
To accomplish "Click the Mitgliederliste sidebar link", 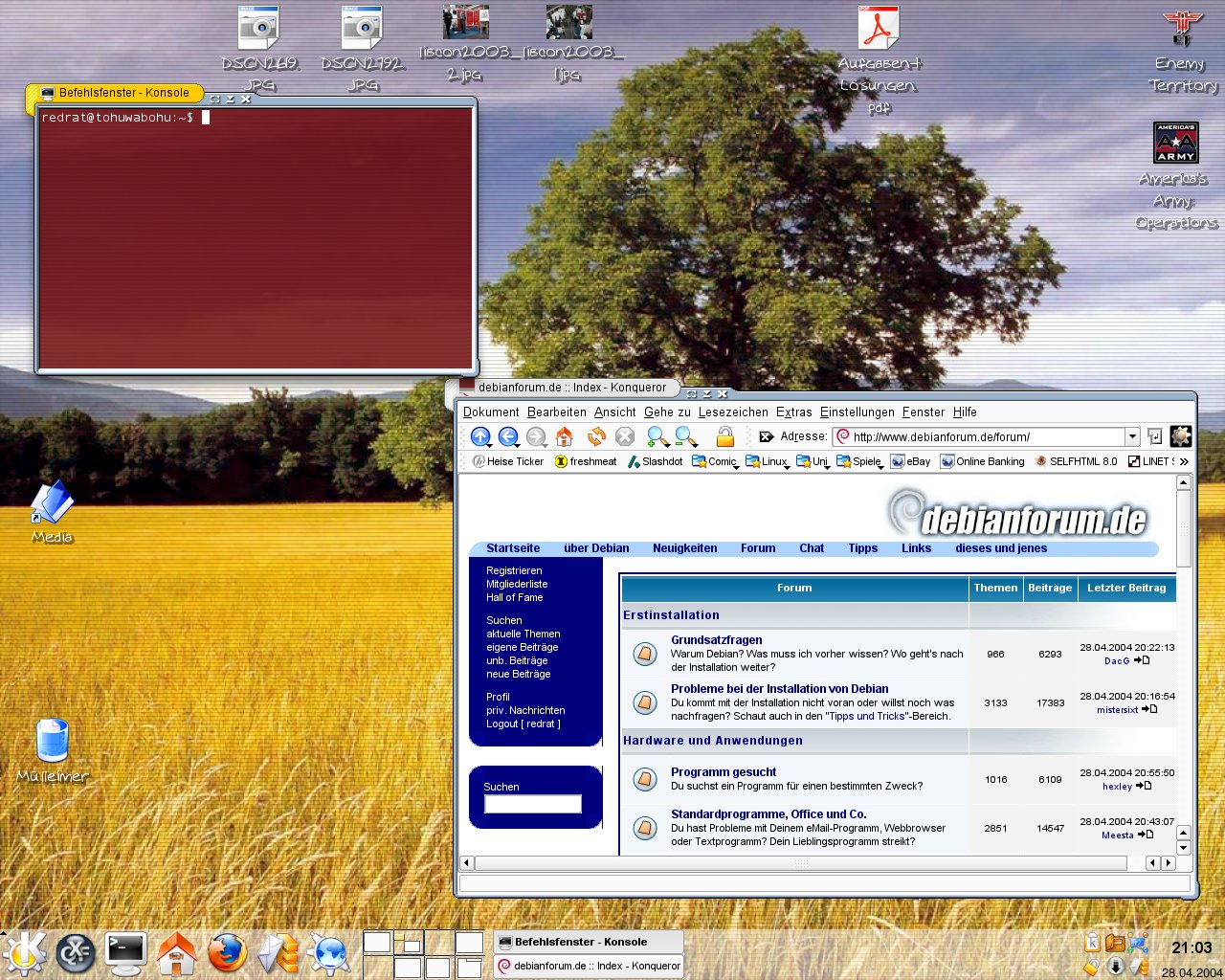I will [x=517, y=585].
